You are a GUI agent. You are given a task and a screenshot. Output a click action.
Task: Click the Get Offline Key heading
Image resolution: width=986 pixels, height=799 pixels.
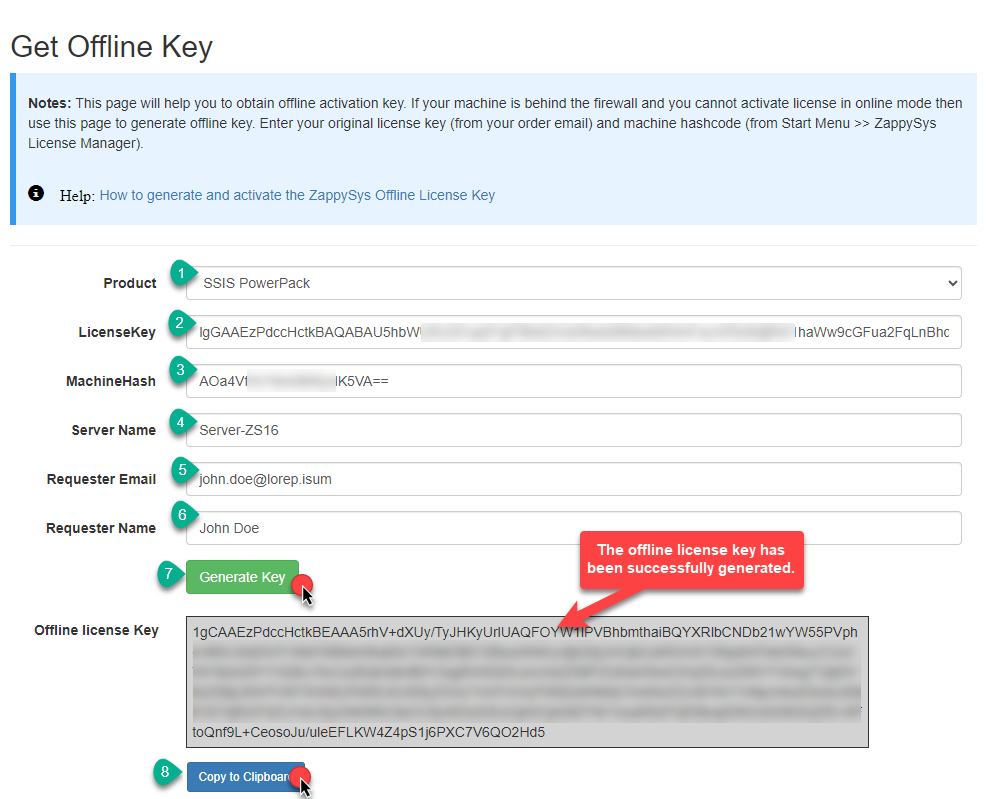click(x=112, y=47)
